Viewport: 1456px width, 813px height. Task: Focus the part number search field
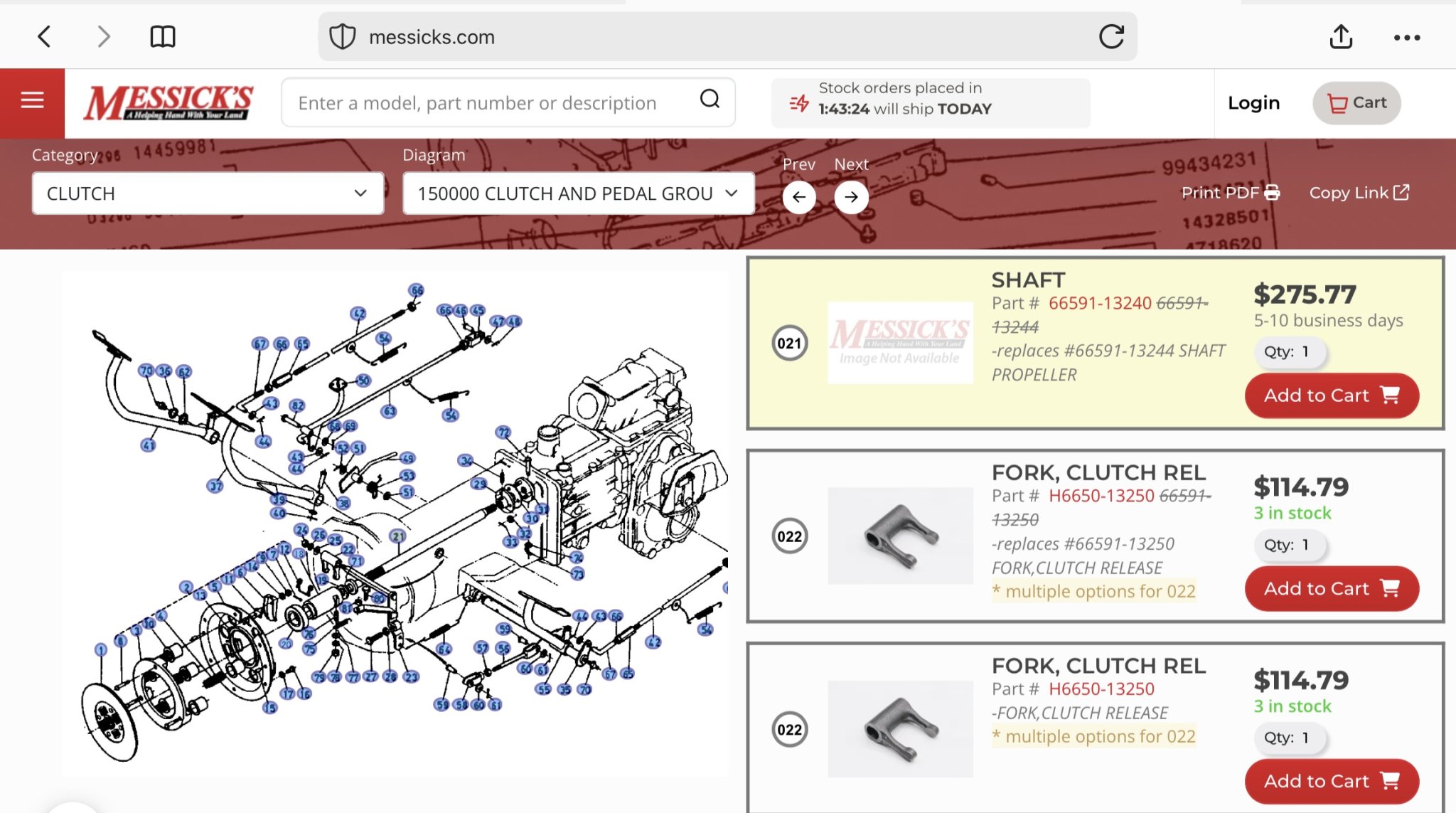491,103
